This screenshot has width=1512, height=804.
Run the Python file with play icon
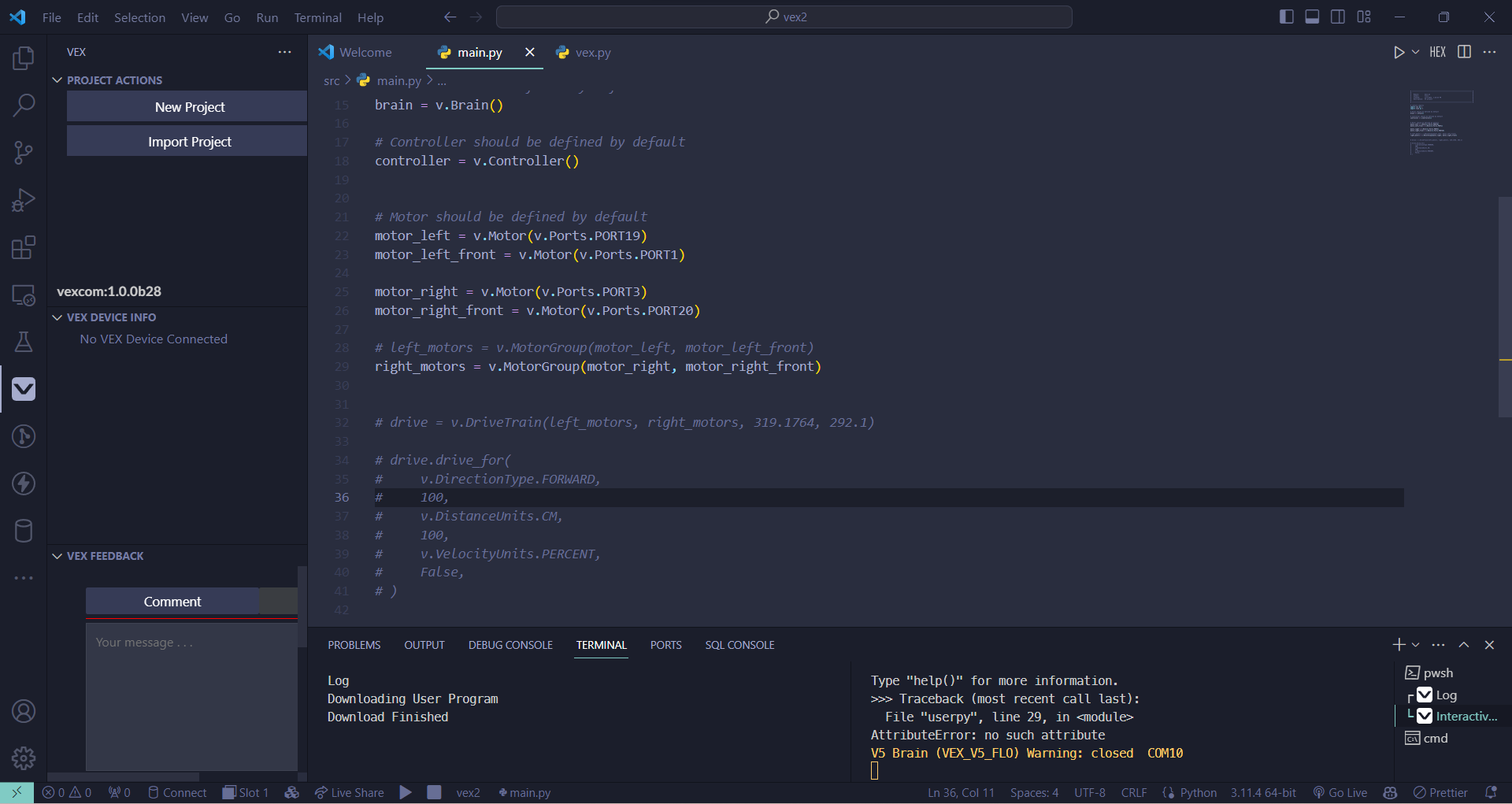pyautogui.click(x=1399, y=52)
